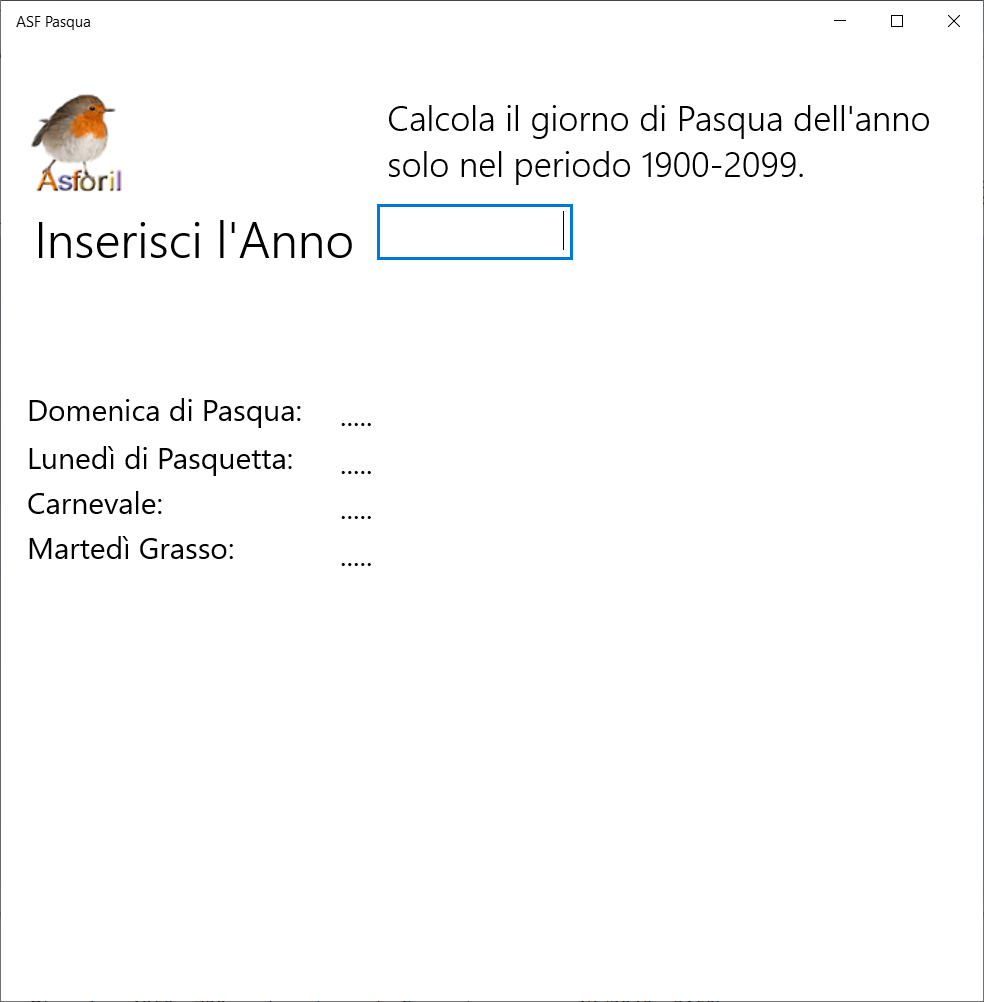Select the "Lunedì di Pasquetta:" label
Screen dimensions: 984x1002
pyautogui.click(x=160, y=459)
